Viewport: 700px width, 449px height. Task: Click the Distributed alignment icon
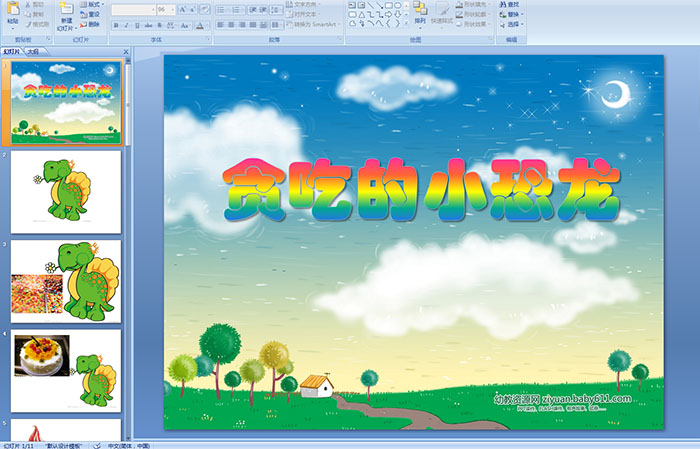263,25
